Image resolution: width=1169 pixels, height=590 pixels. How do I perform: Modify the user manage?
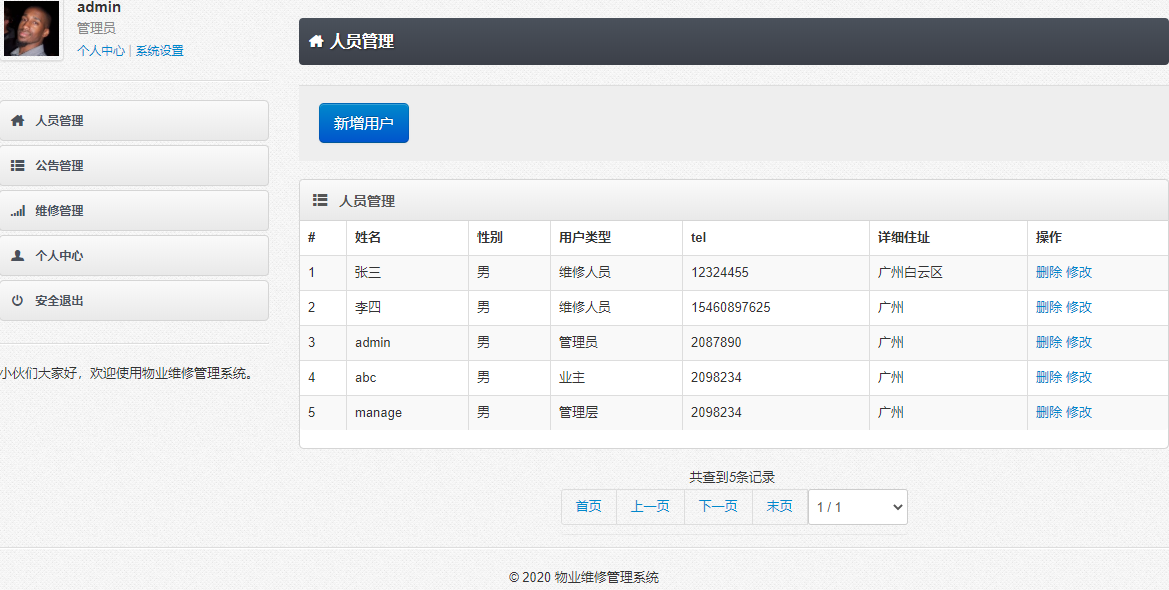(x=1079, y=412)
